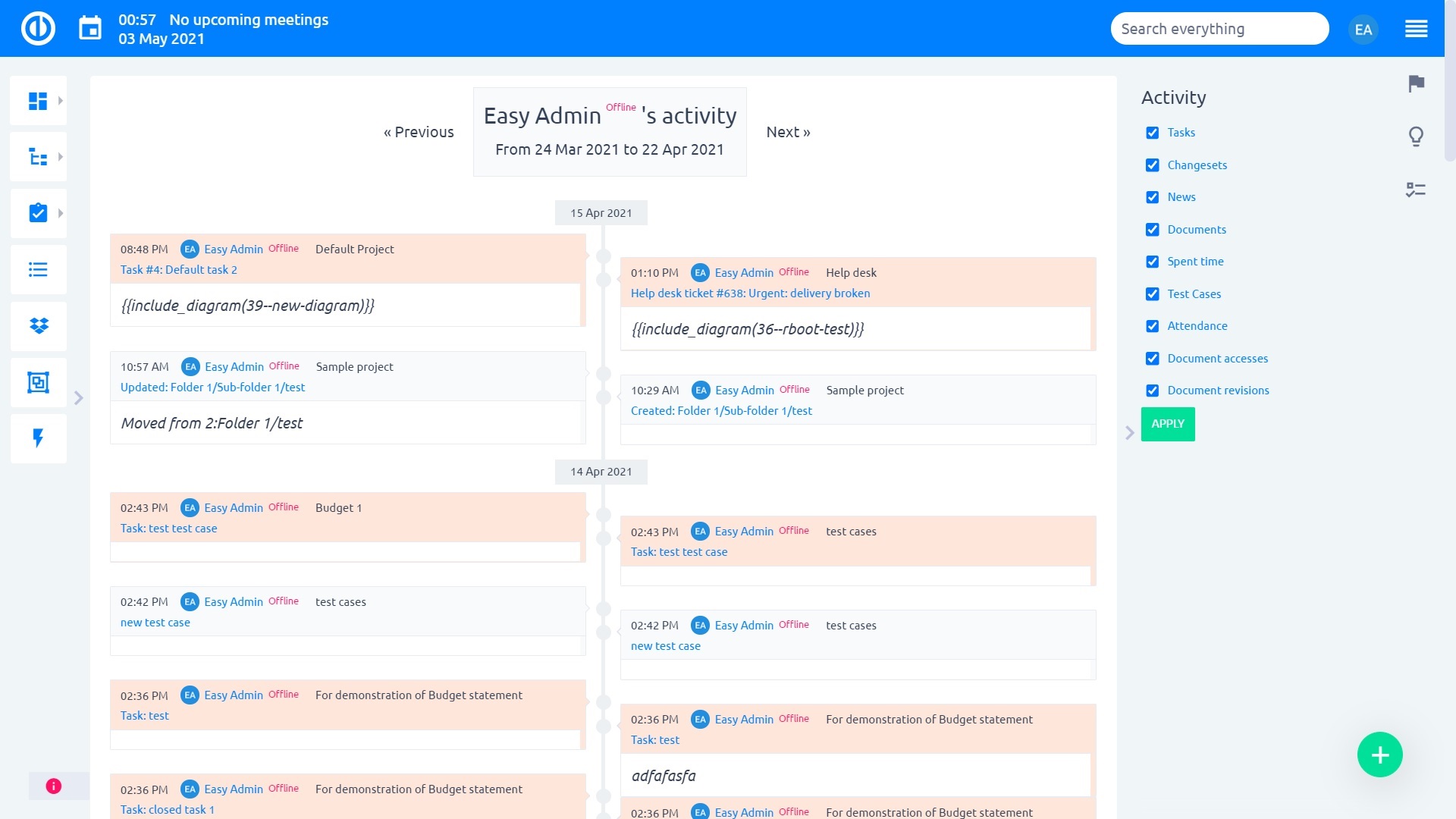Click the lightbulb icon on the right edge
This screenshot has width=1456, height=819.
[x=1415, y=137]
